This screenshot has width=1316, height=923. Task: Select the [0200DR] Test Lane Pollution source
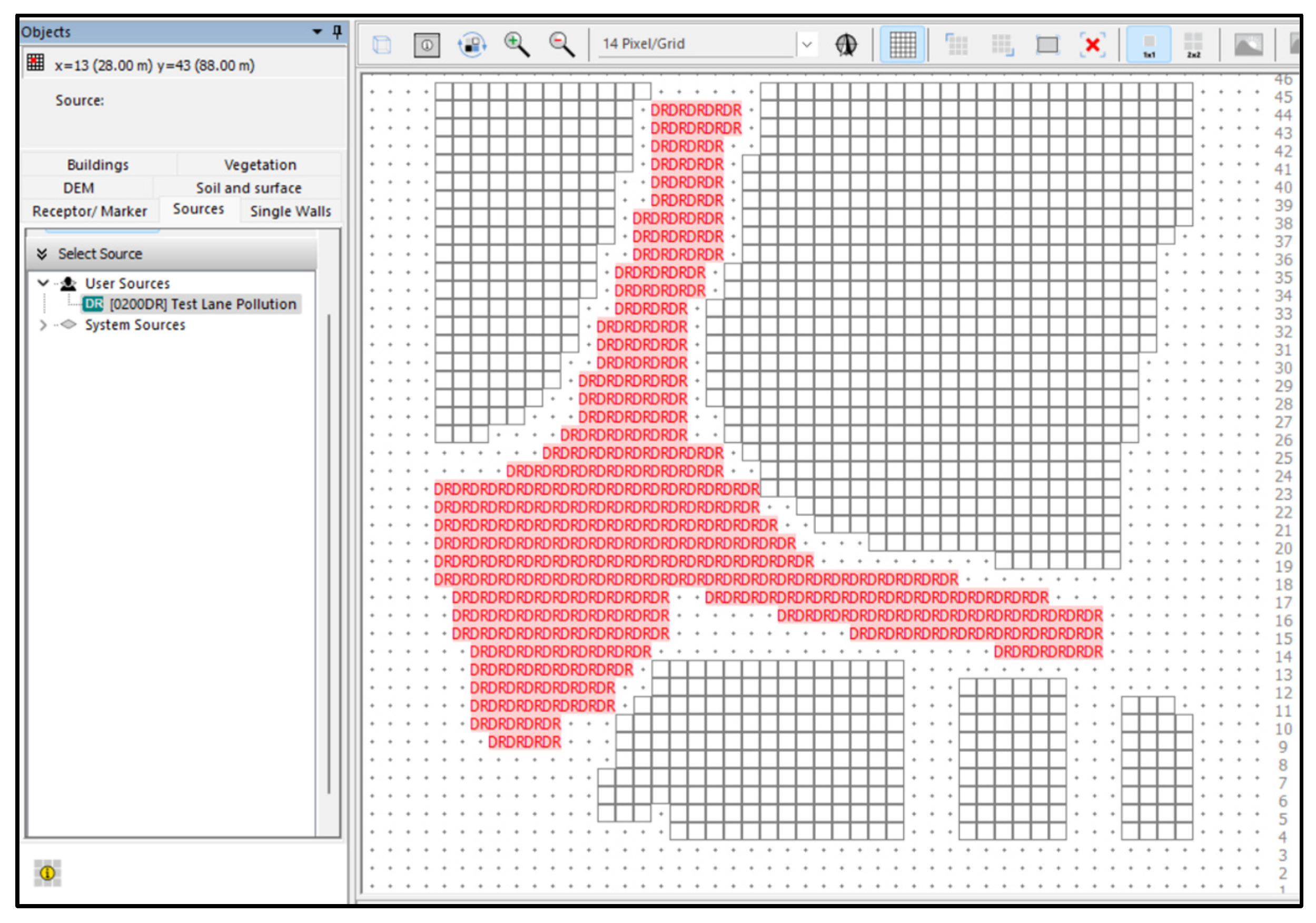coord(203,304)
